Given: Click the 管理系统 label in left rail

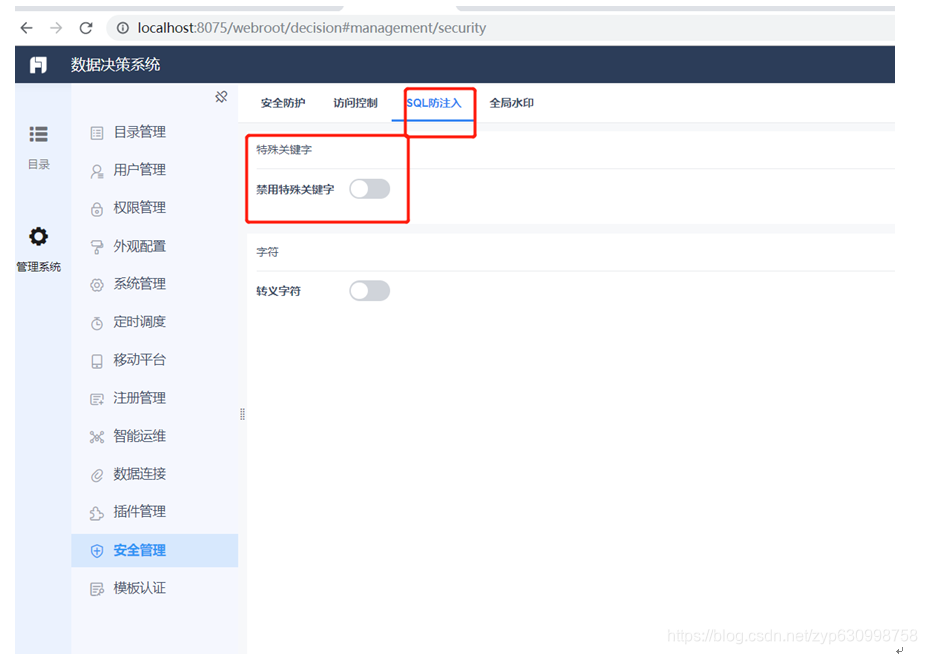Looking at the screenshot, I should [x=38, y=267].
